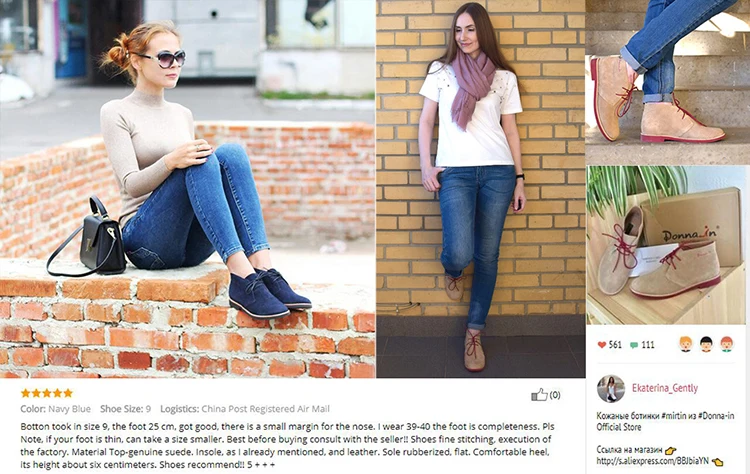Follow the s.aliexpress.com short link
The height and width of the screenshot is (474, 750).
click(x=652, y=461)
